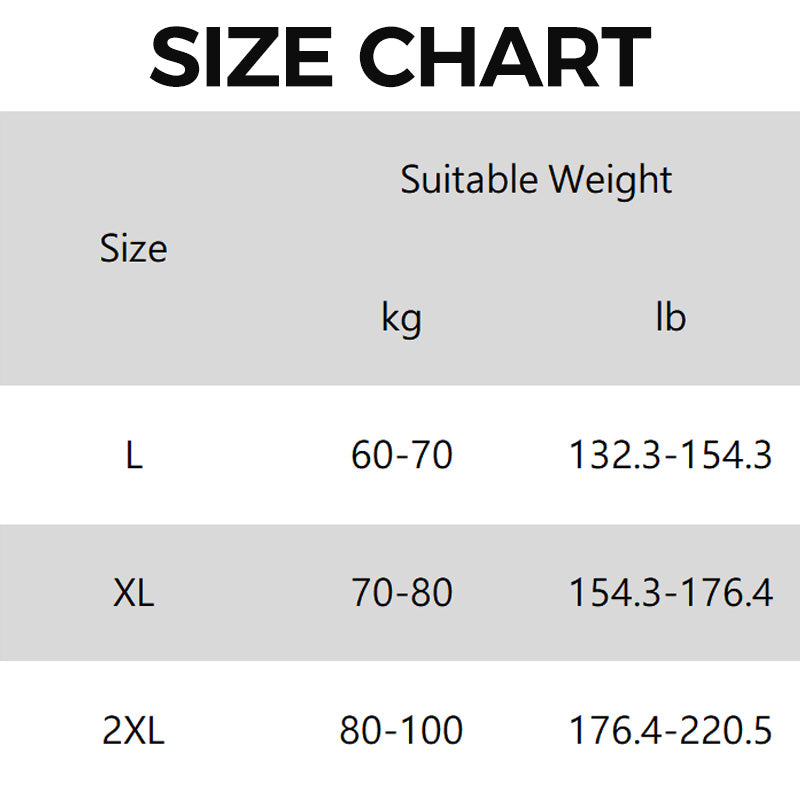Click the 80-100 kg cell
800x800 pixels.
(401, 732)
